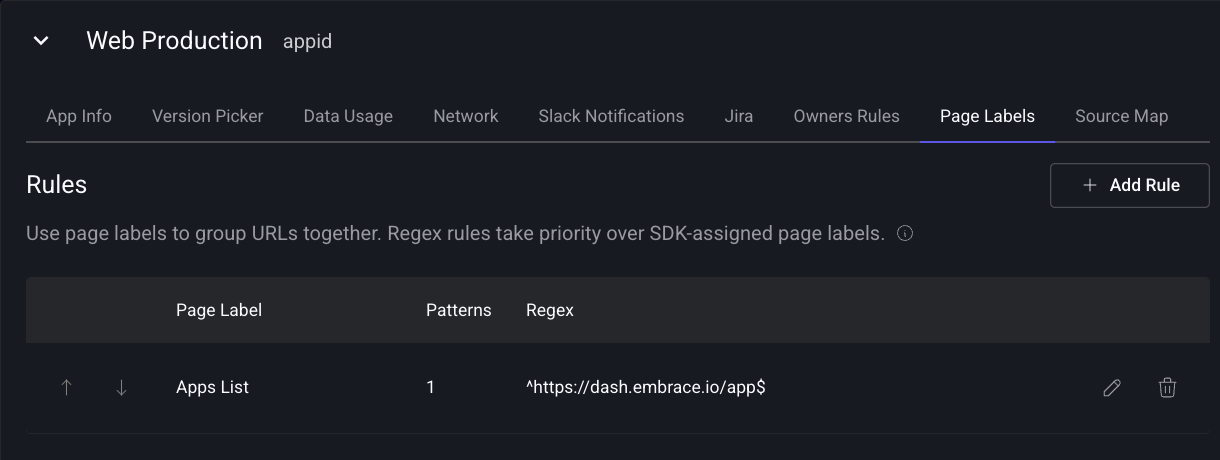Click the Regex column header
The height and width of the screenshot is (460, 1220).
[550, 310]
